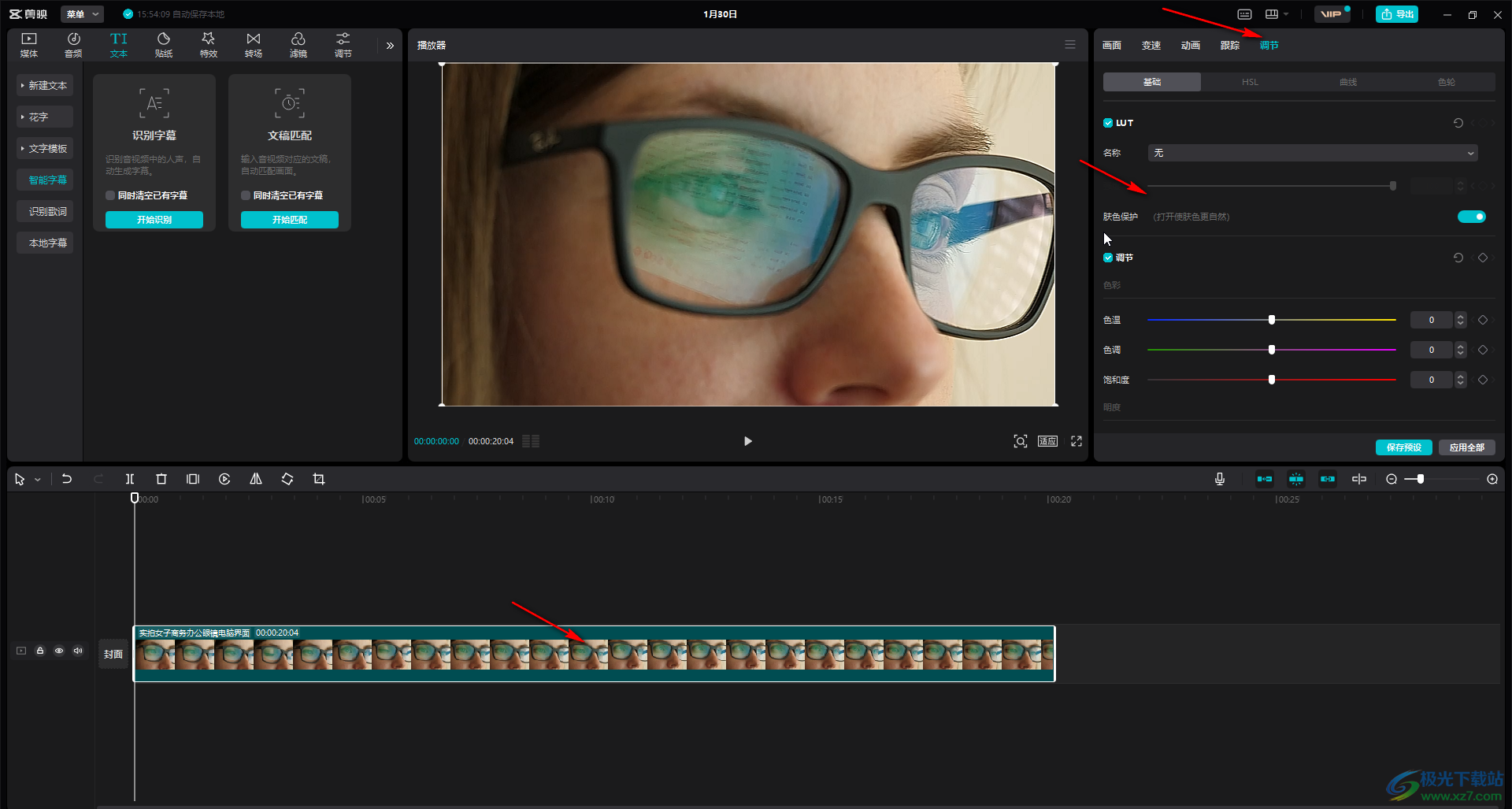The width and height of the screenshot is (1512, 809).
Task: Open the 滤镜 filters panel
Action: [x=298, y=45]
